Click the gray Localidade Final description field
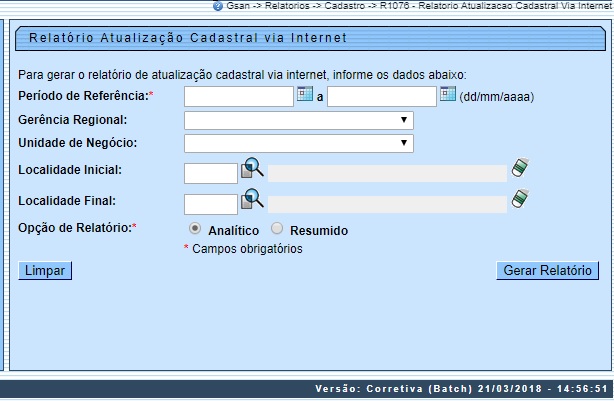The height and width of the screenshot is (401, 614). click(x=387, y=204)
